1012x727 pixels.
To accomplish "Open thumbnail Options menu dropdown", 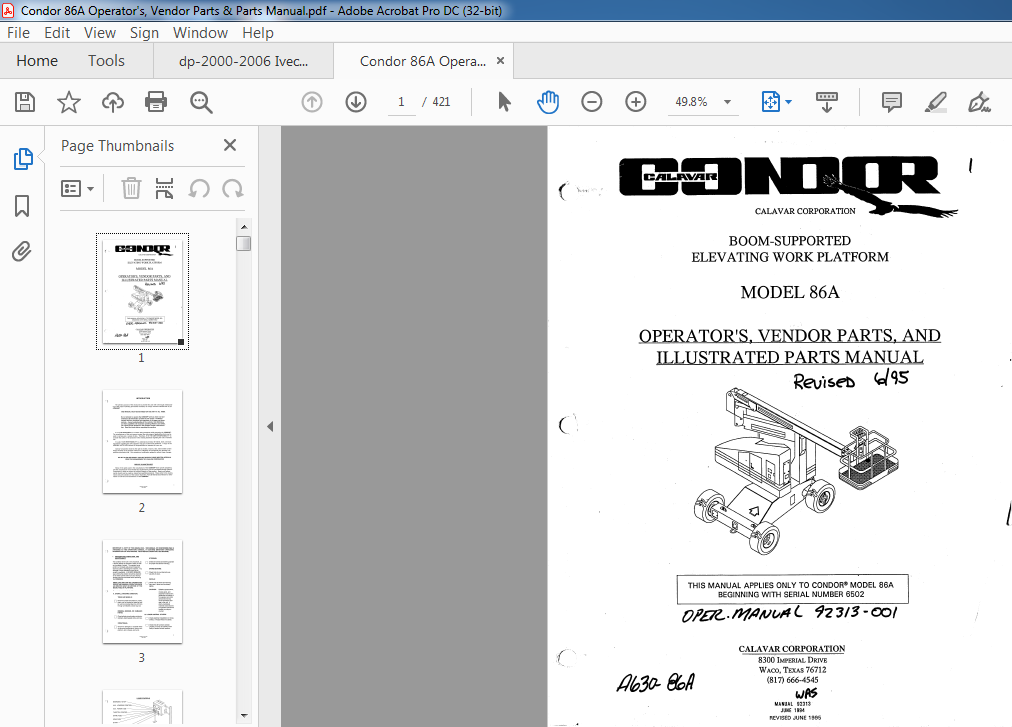I will tap(77, 189).
